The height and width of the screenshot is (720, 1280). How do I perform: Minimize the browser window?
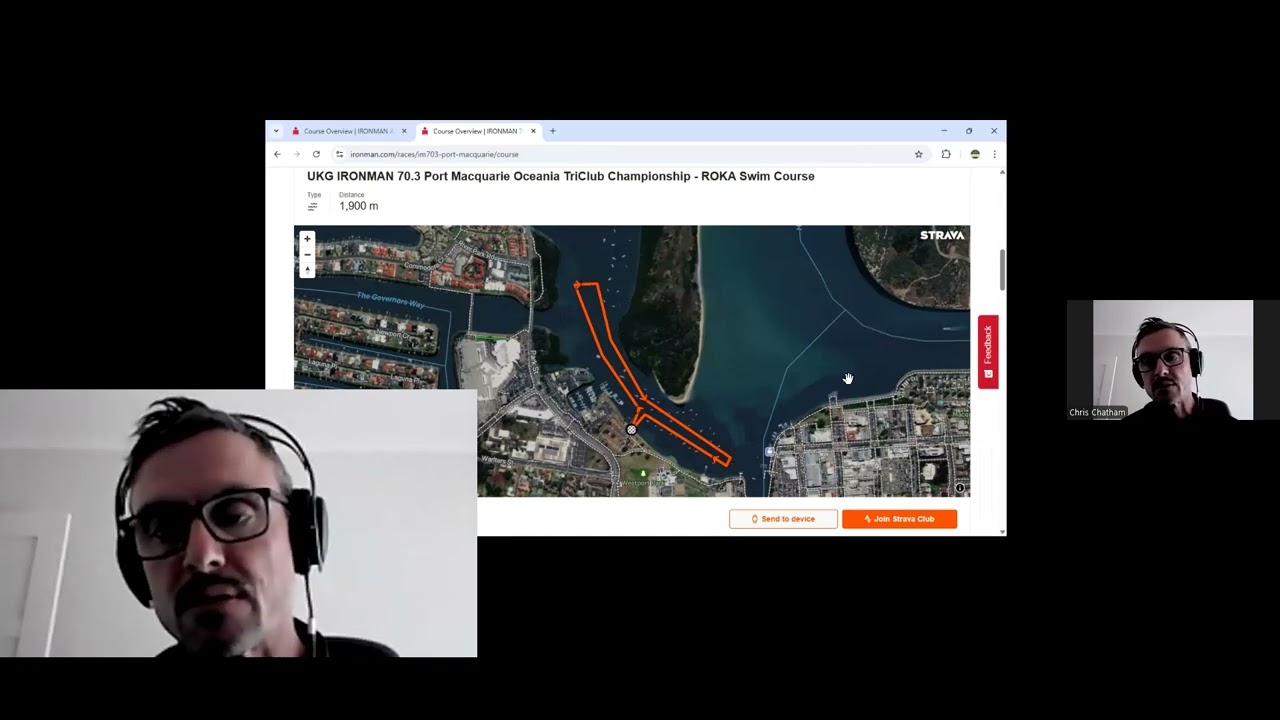click(943, 131)
